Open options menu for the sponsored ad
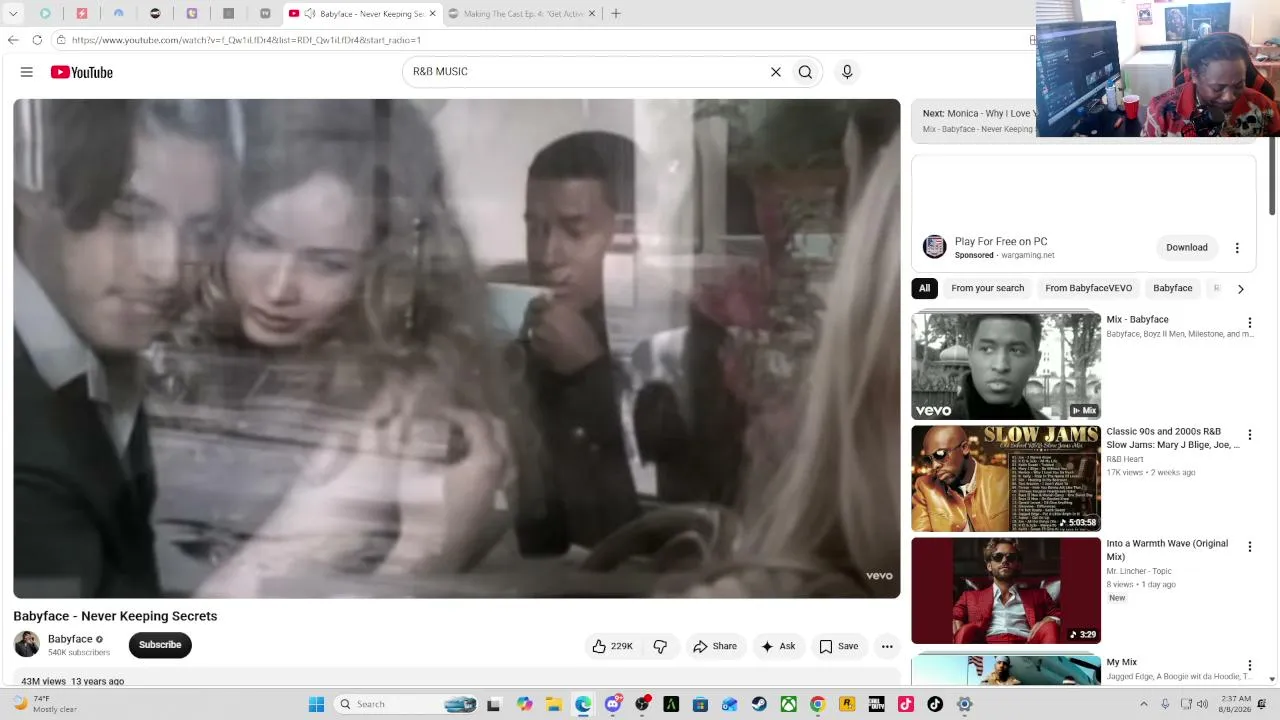The width and height of the screenshot is (1280, 720). click(x=1237, y=248)
